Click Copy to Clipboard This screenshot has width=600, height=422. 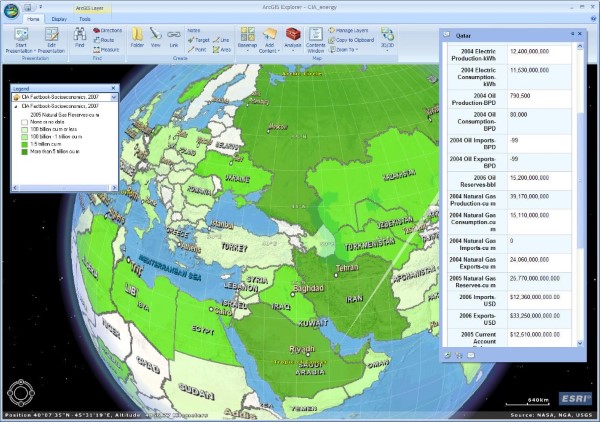click(351, 40)
